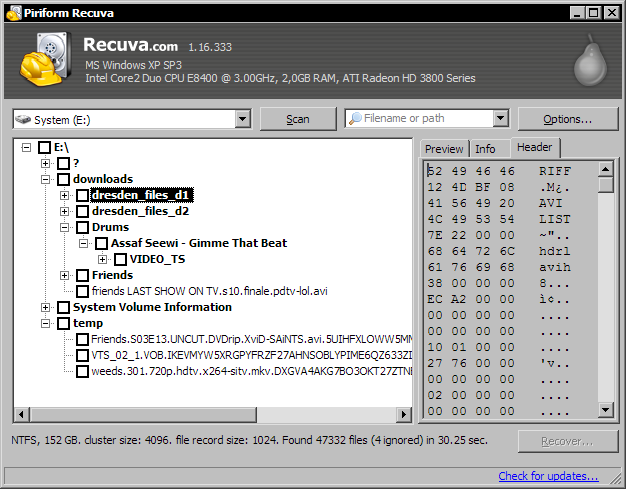Check the VIDEO_TS folder checkbox
Screen dimensions: 626x489
[x=121, y=259]
